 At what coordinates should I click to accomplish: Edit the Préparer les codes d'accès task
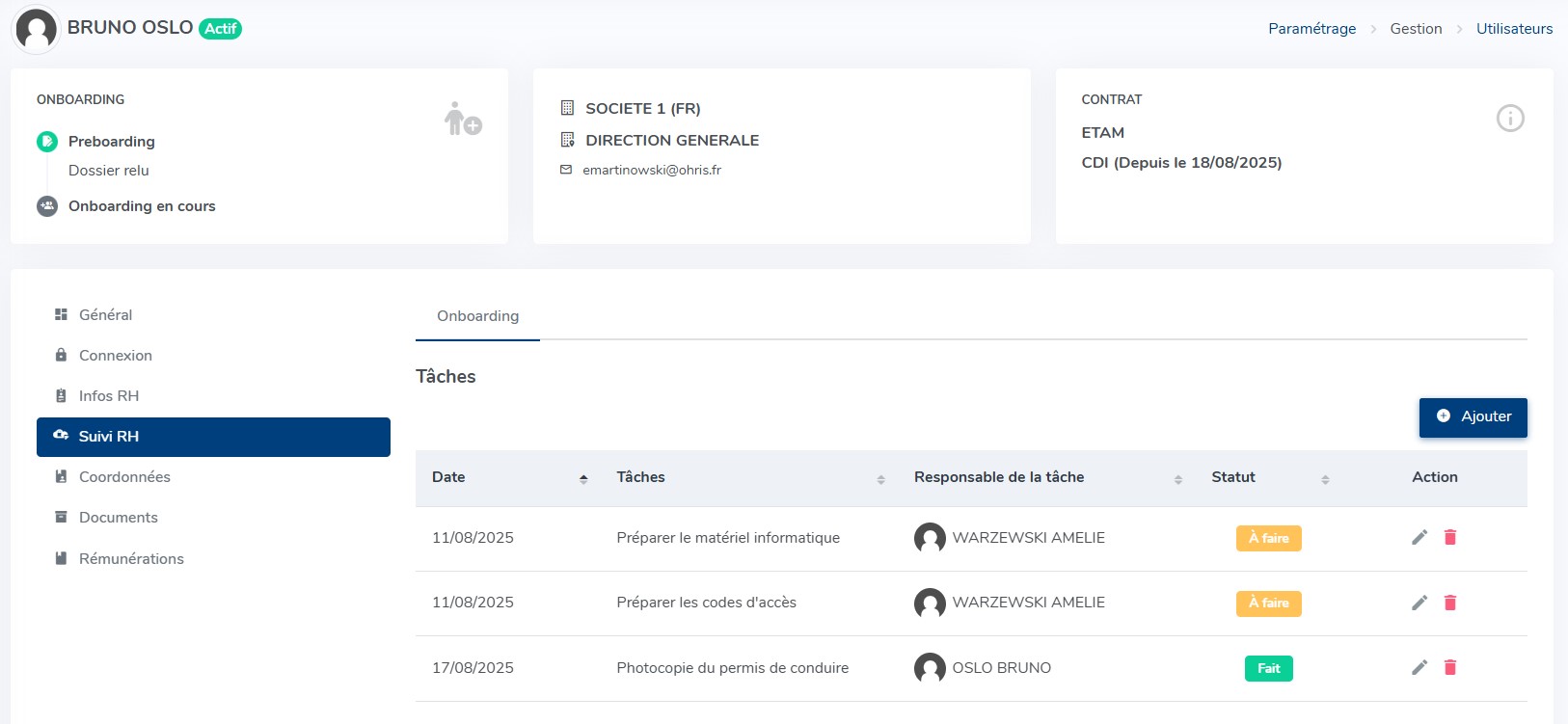(1419, 603)
